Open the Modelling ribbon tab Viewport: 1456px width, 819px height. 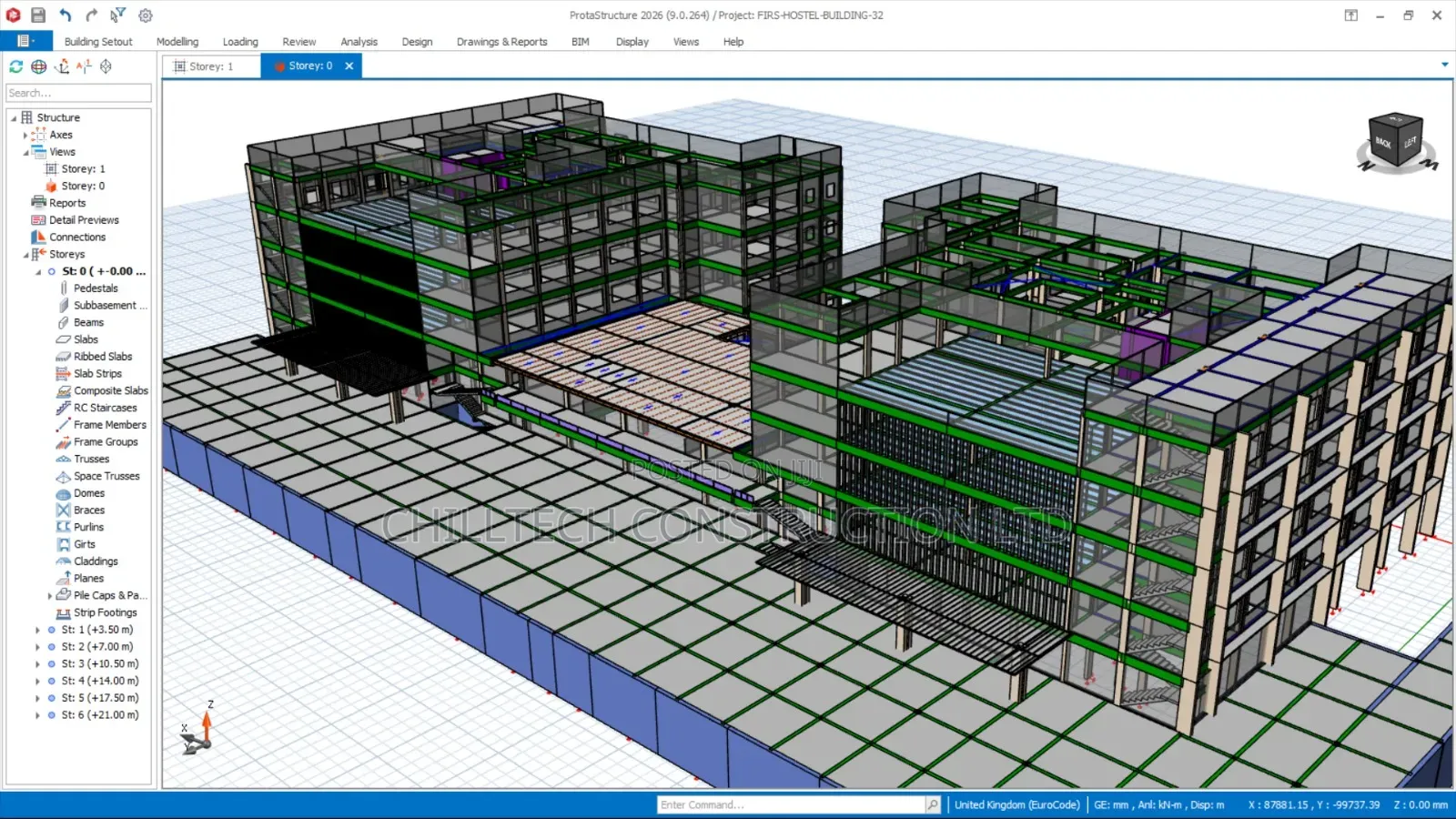[x=177, y=42]
